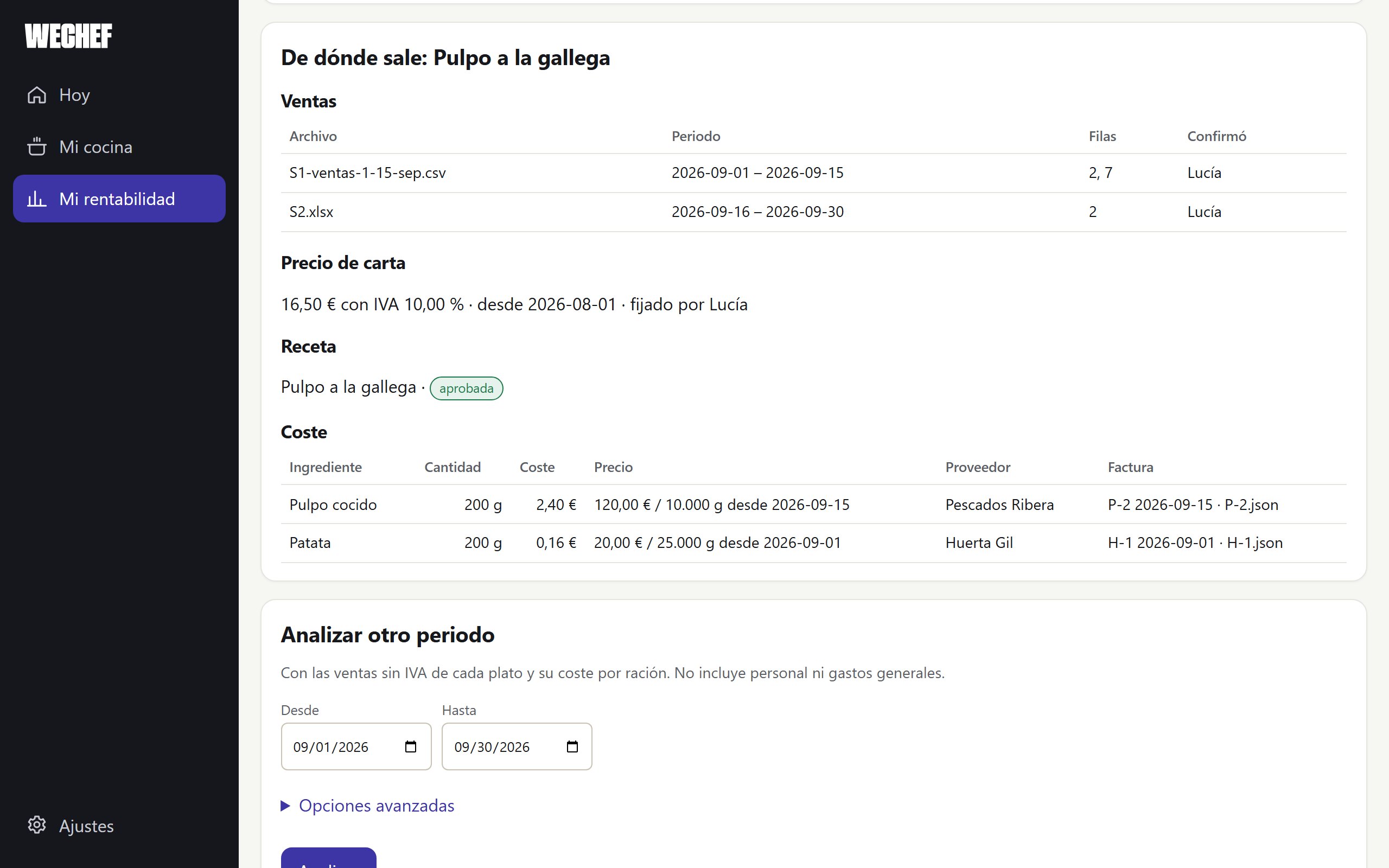Click the Patata ingredient

(x=310, y=542)
